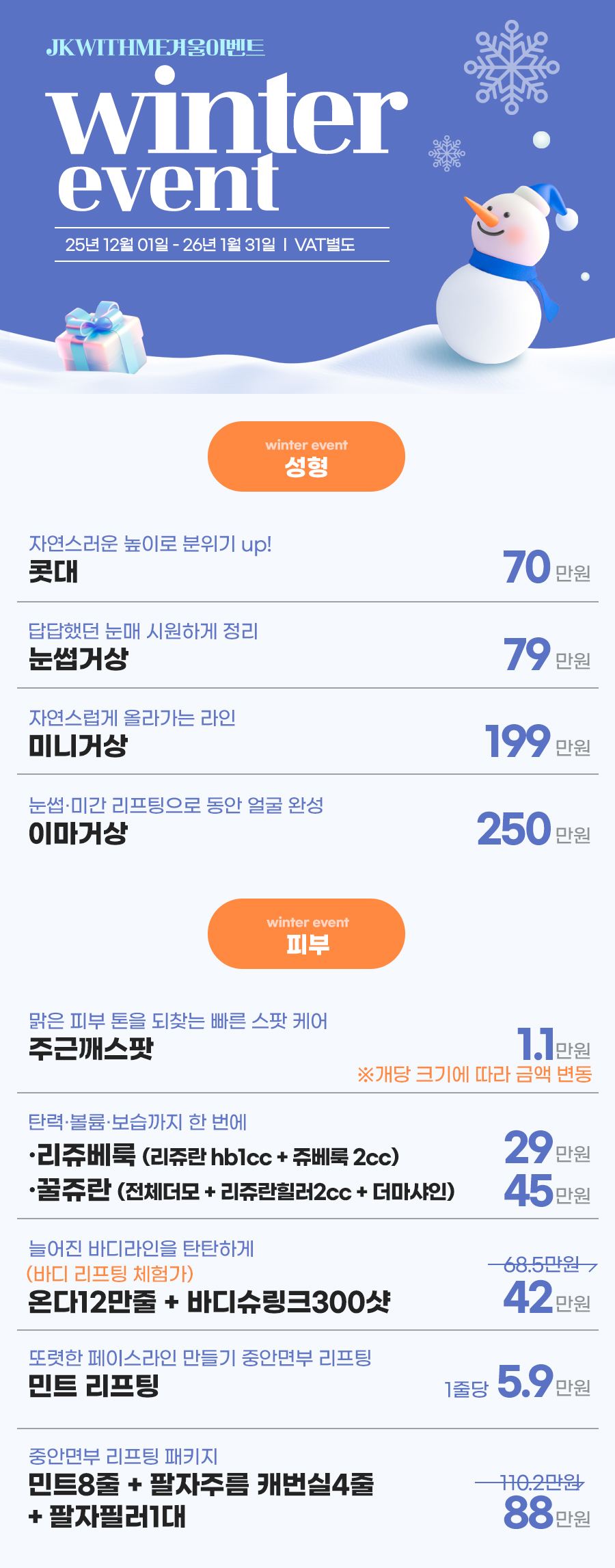Open the 콧대 70만원 item
This screenshot has width=615, height=1568.
click(x=307, y=561)
